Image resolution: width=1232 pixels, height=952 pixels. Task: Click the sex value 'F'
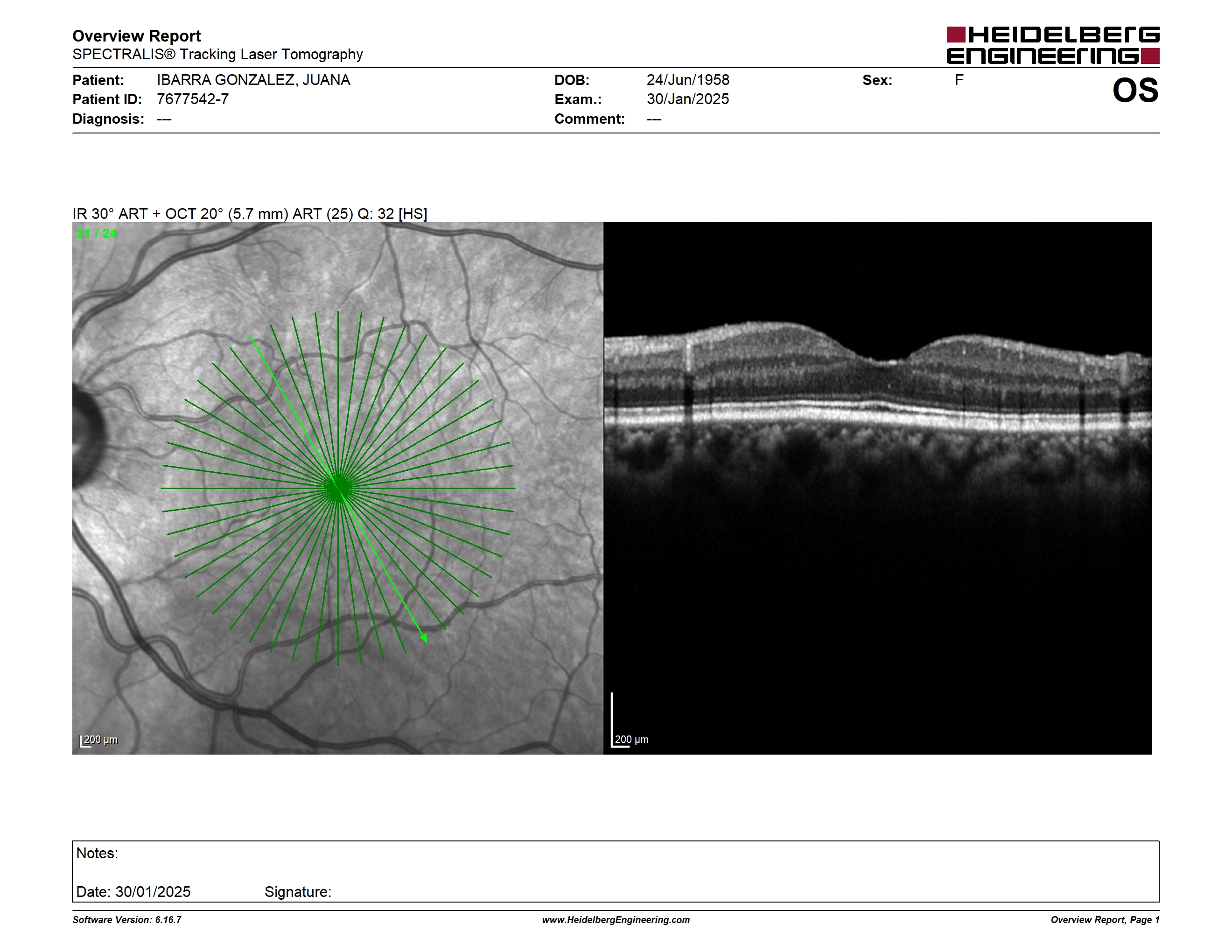[959, 80]
